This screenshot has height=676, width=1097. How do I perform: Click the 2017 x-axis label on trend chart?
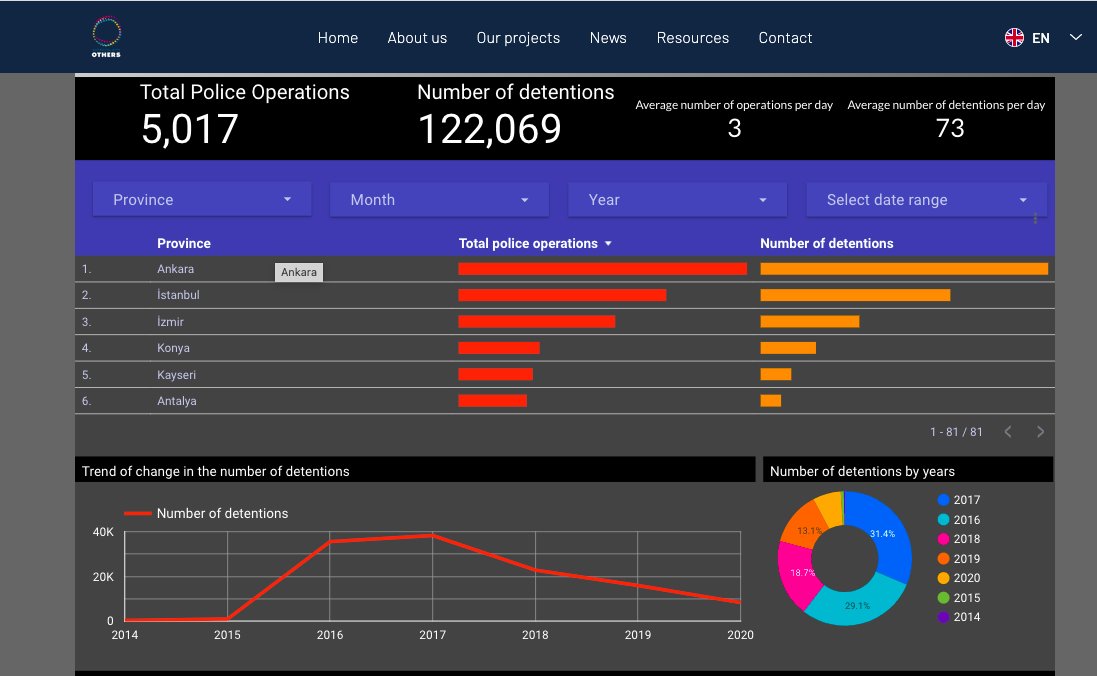432,635
